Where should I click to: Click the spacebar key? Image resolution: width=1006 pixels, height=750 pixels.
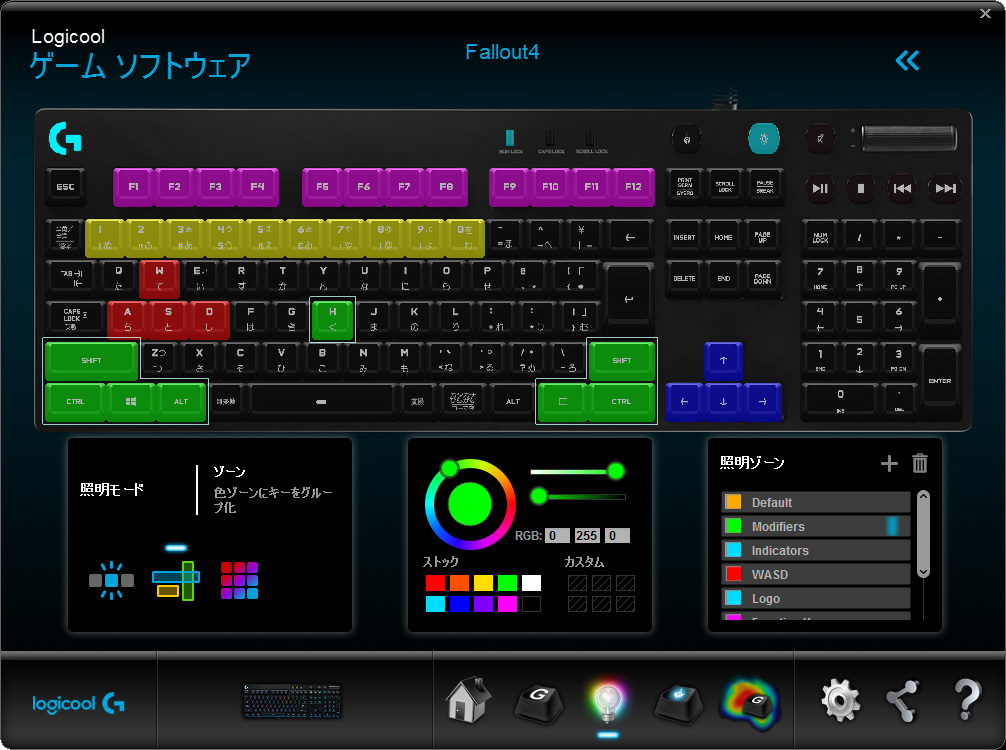point(321,401)
